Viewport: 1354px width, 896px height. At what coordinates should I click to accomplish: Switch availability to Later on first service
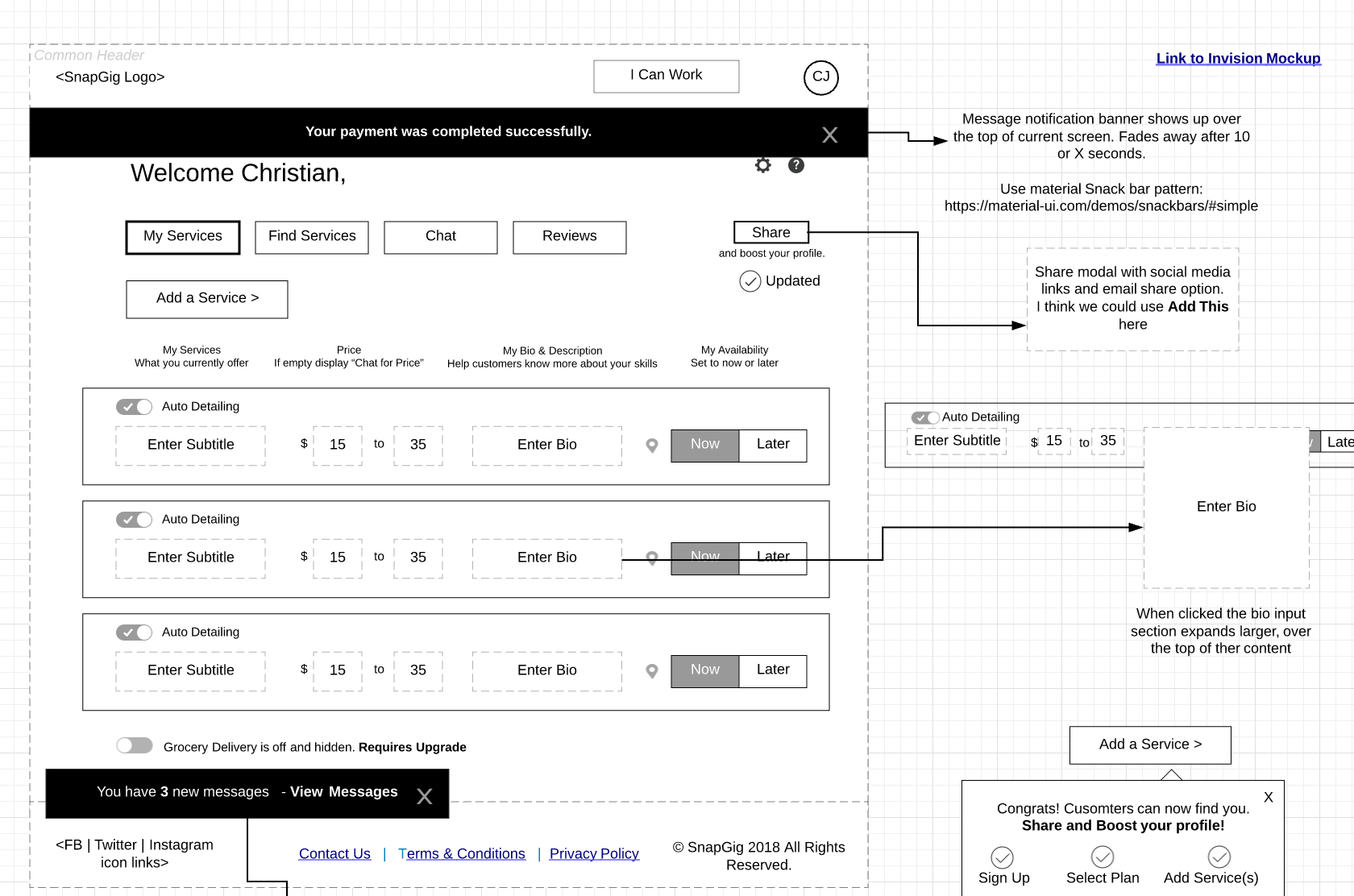(x=772, y=445)
